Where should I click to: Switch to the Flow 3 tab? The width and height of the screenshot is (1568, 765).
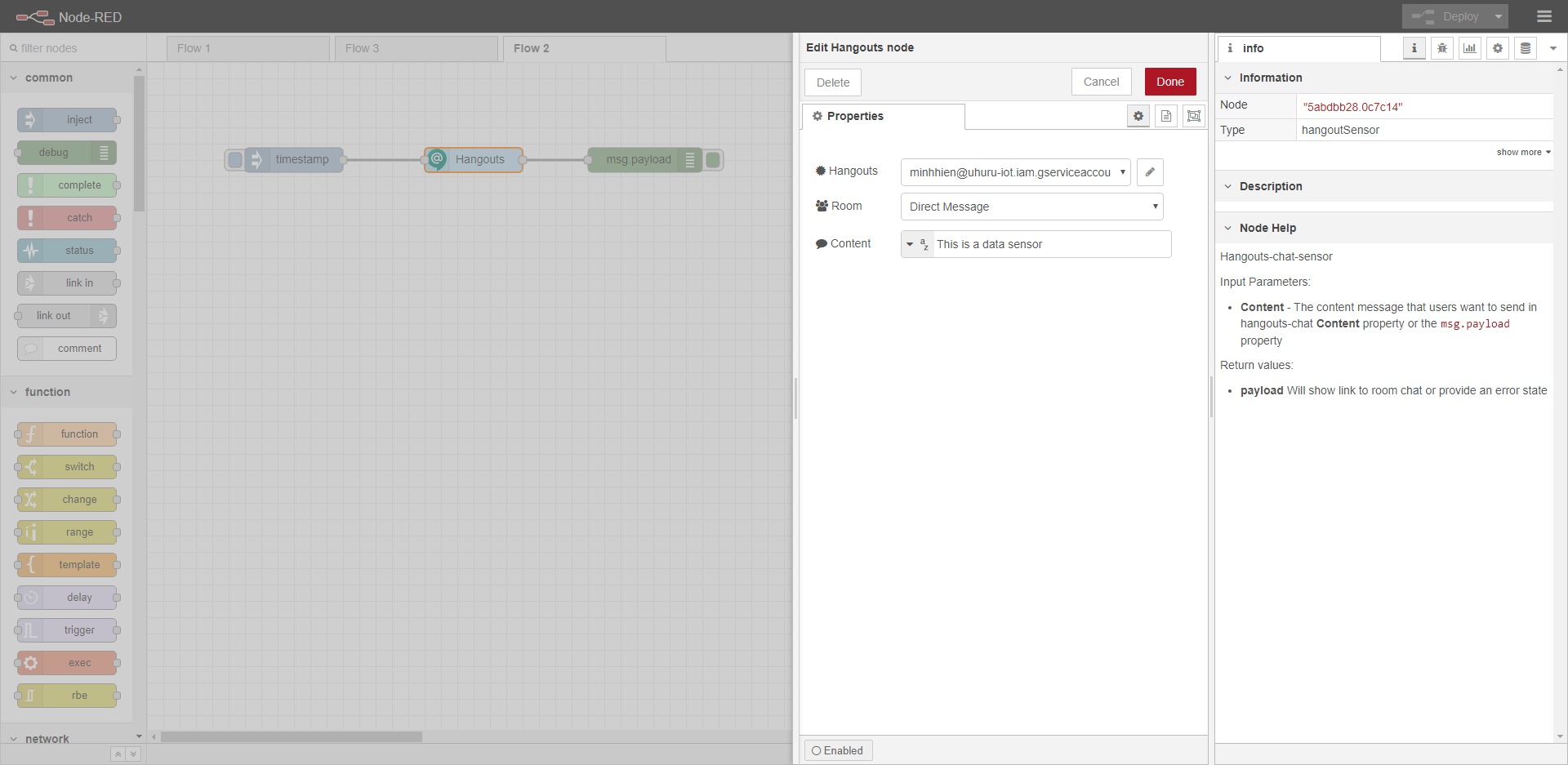coord(416,48)
